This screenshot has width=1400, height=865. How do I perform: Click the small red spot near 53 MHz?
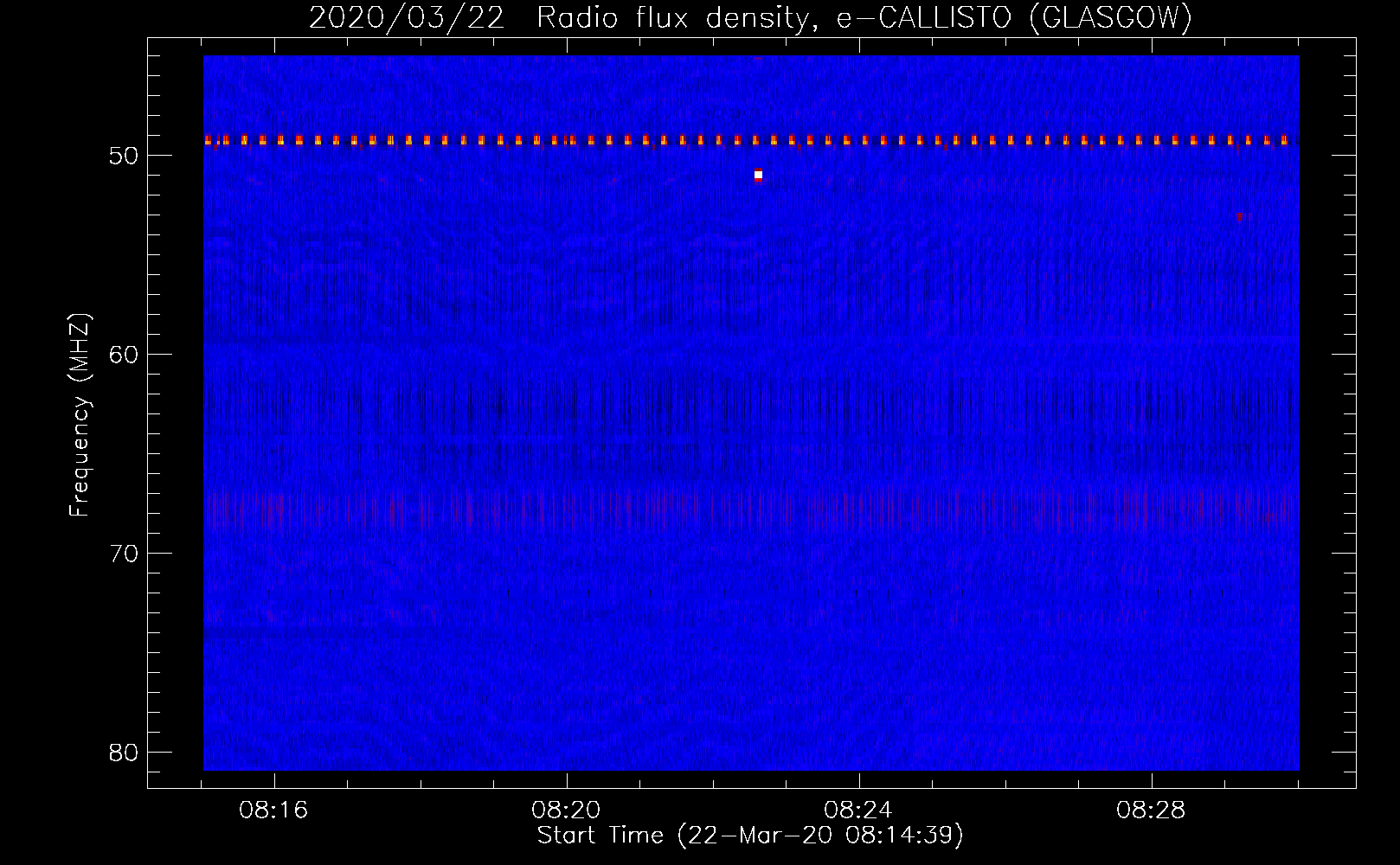(x=1240, y=216)
